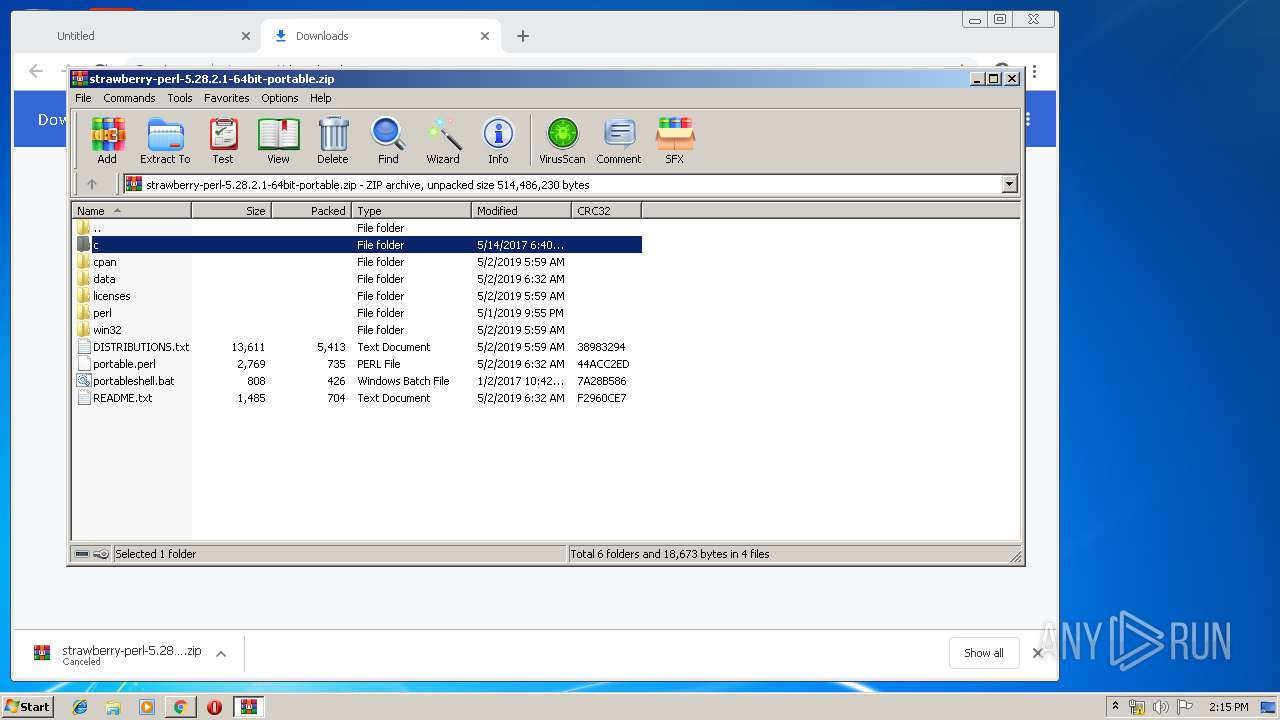The width and height of the screenshot is (1280, 720).
Task: Open a new browser tab
Action: click(x=522, y=36)
